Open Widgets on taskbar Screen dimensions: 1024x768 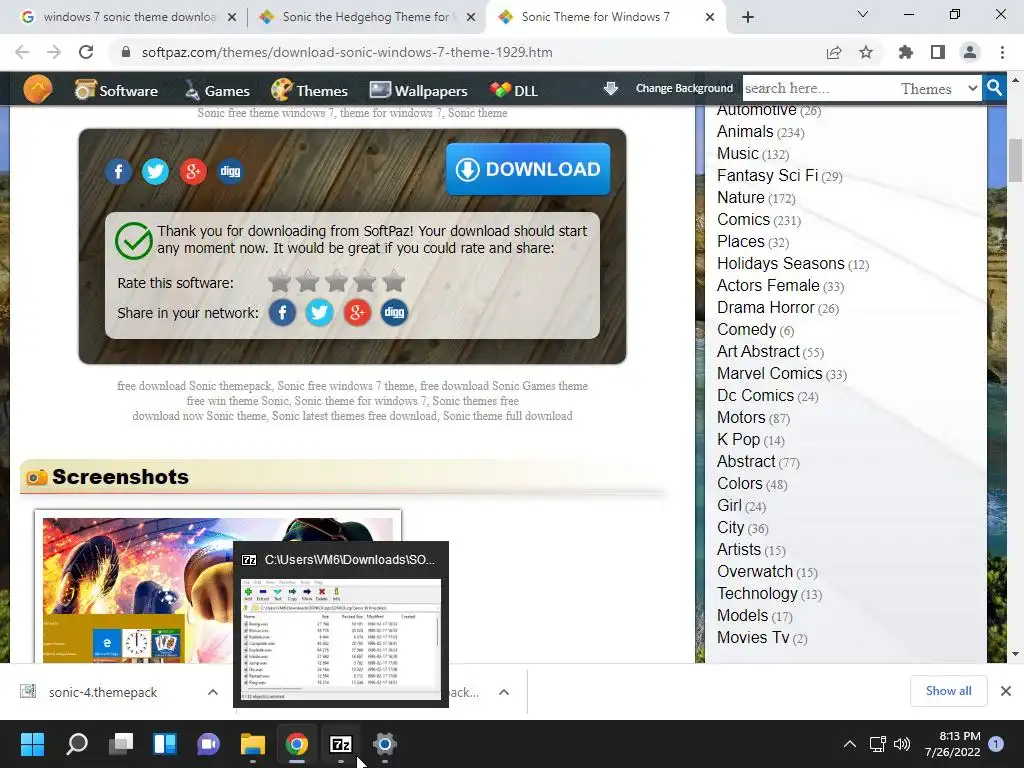click(x=165, y=744)
